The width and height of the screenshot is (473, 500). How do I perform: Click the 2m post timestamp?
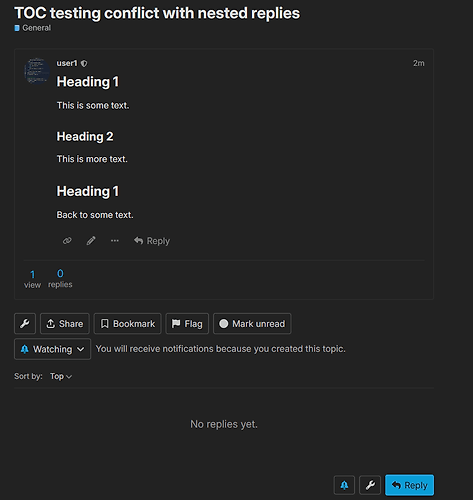(x=419, y=63)
